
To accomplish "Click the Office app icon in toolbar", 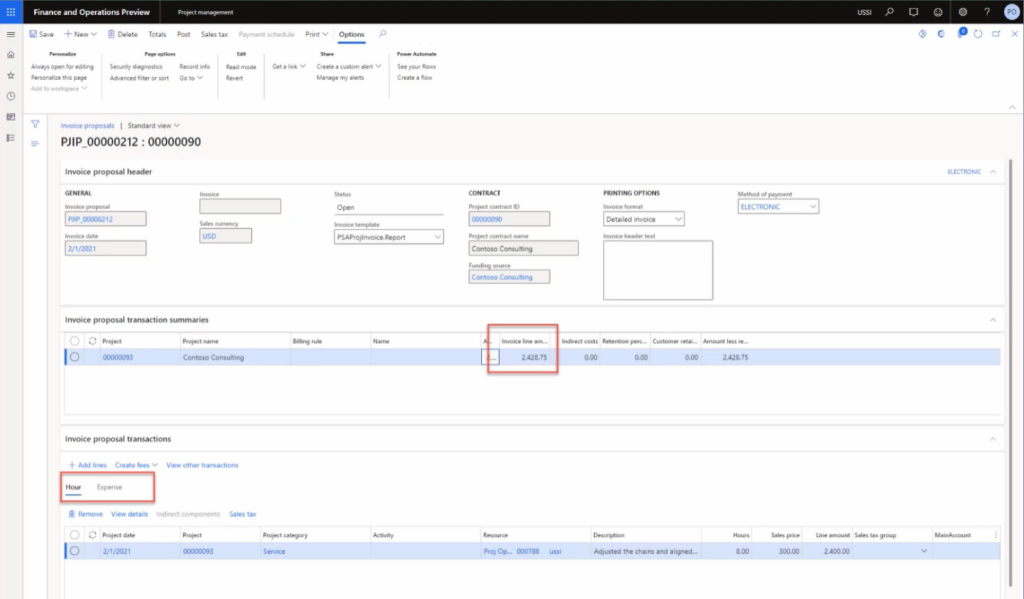I will 941,34.
